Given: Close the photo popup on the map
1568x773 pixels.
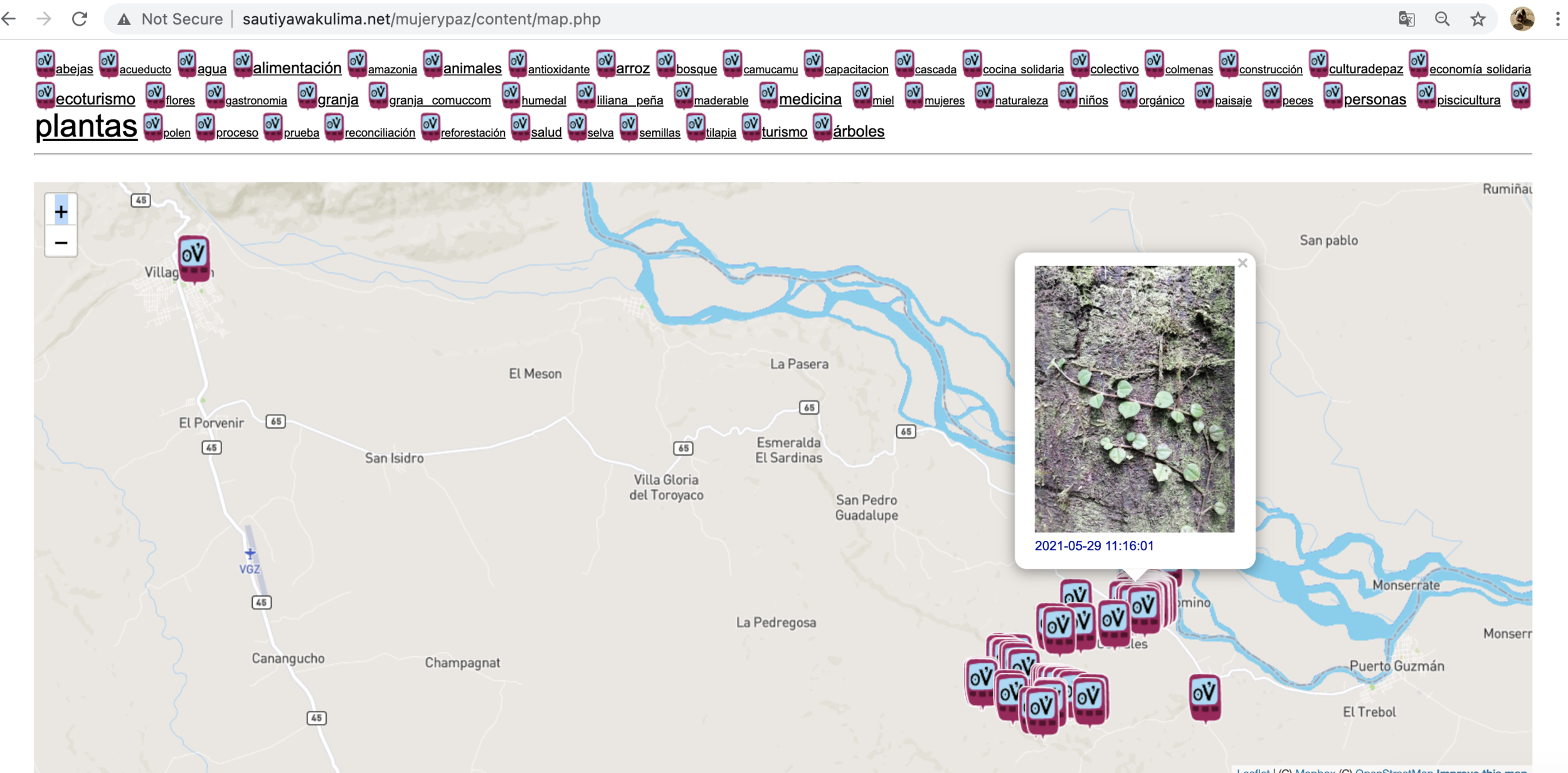Looking at the screenshot, I should (1242, 264).
